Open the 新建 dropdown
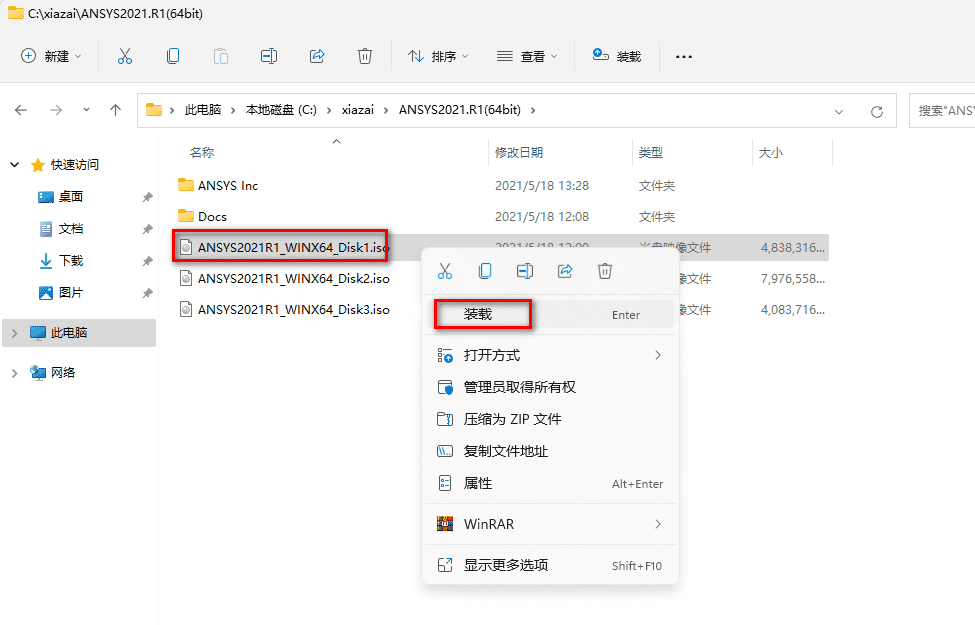The image size is (975, 625). coord(52,56)
